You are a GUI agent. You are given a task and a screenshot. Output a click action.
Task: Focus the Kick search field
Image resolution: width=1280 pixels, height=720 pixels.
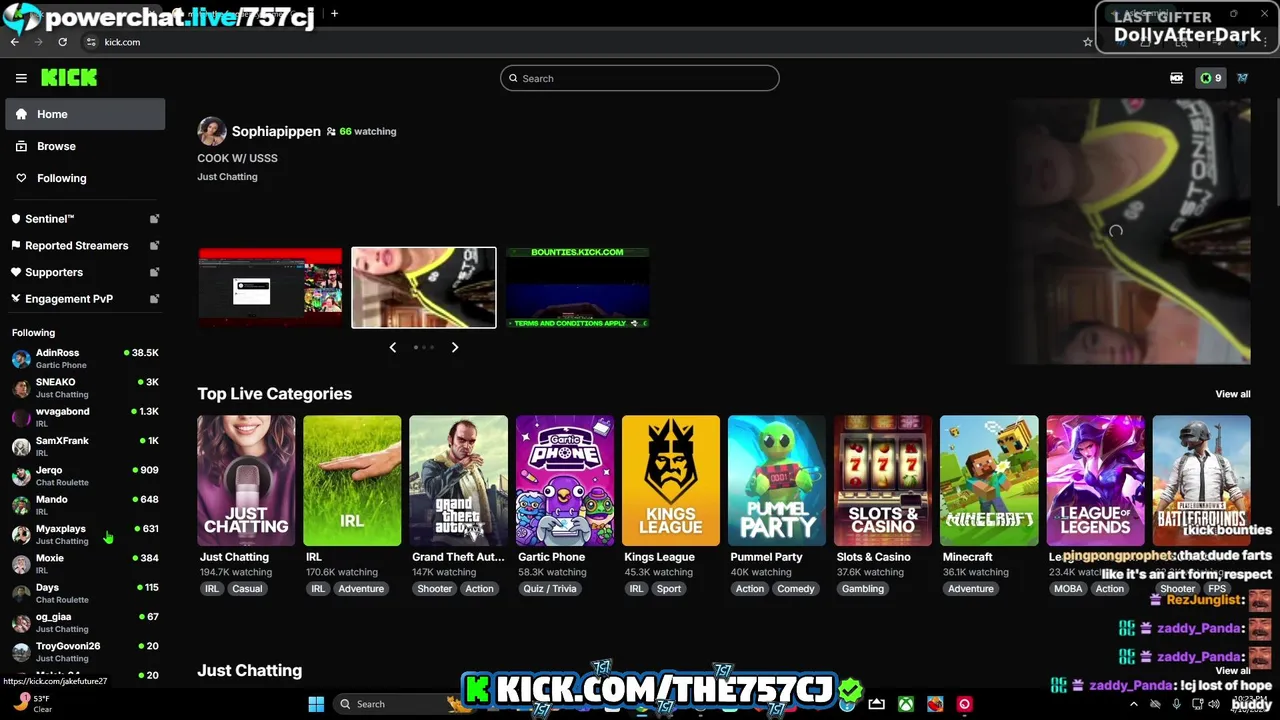coord(639,78)
